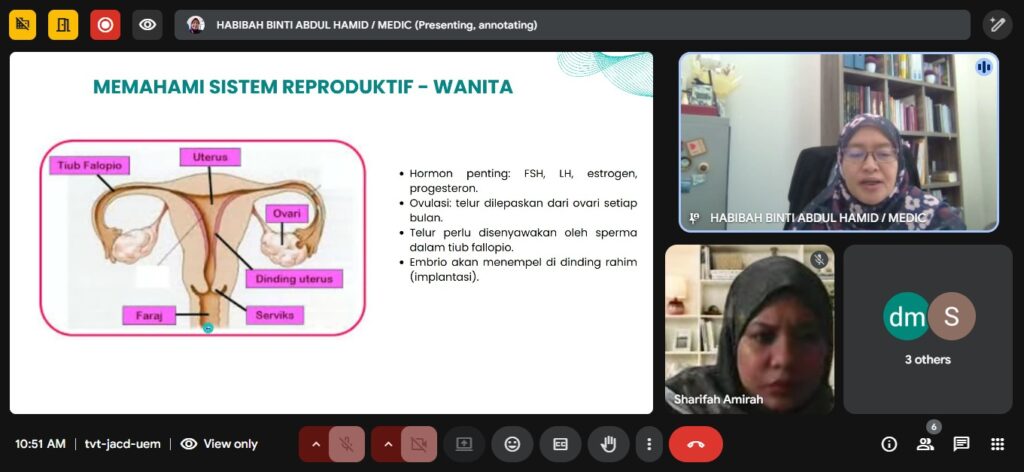Select Habibah Binti Abdul Hamid video tile
The image size is (1024, 472).
(x=839, y=142)
